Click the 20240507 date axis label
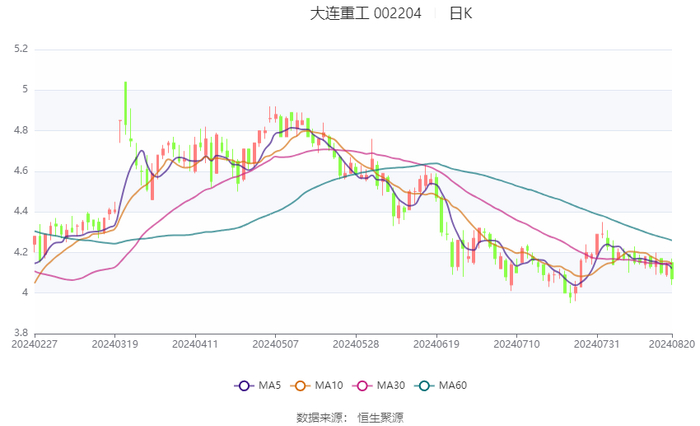Image resolution: width=700 pixels, height=426 pixels. tap(275, 344)
